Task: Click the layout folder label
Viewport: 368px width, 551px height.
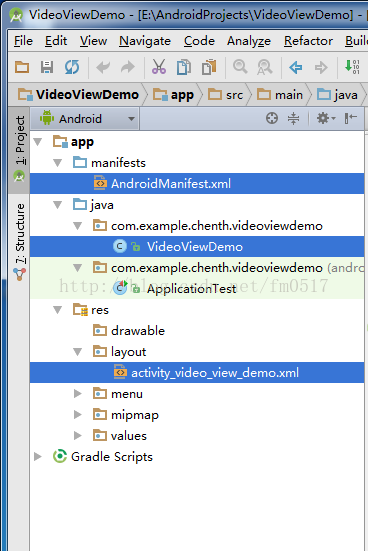Action: pos(128,352)
